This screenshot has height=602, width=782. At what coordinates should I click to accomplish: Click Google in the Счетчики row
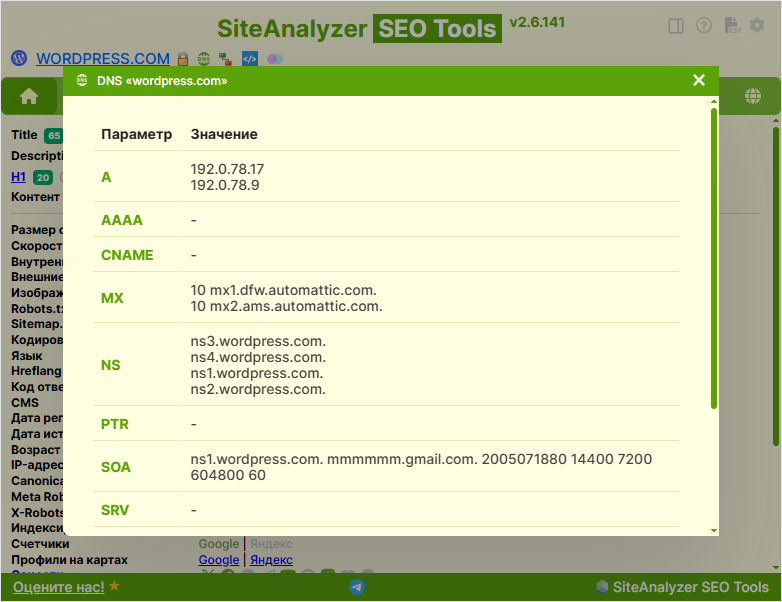(x=219, y=544)
